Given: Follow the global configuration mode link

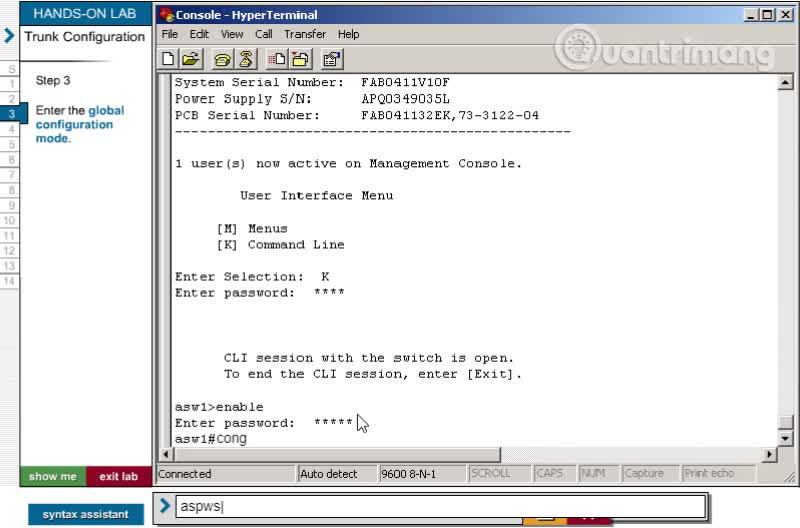Looking at the screenshot, I should click(80, 124).
